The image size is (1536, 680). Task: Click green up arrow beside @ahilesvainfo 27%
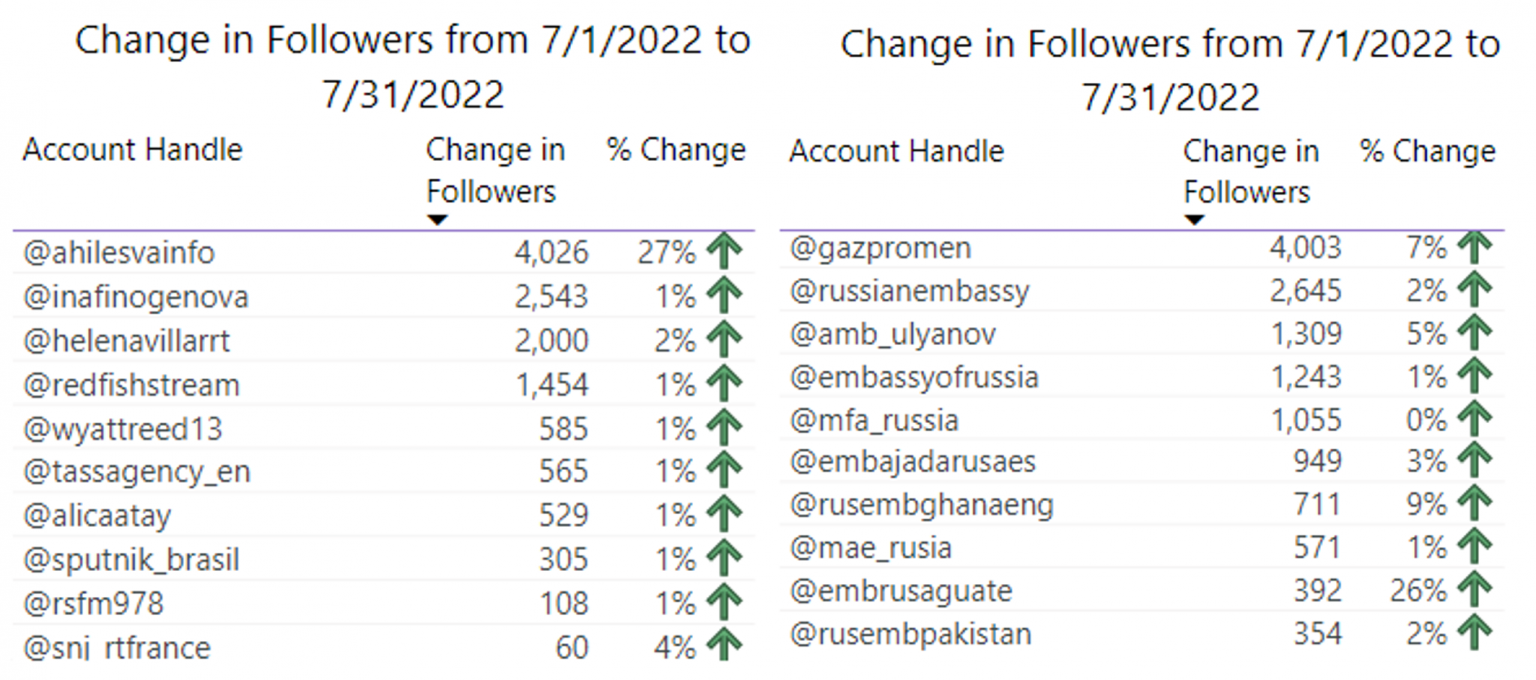pyautogui.click(x=725, y=252)
